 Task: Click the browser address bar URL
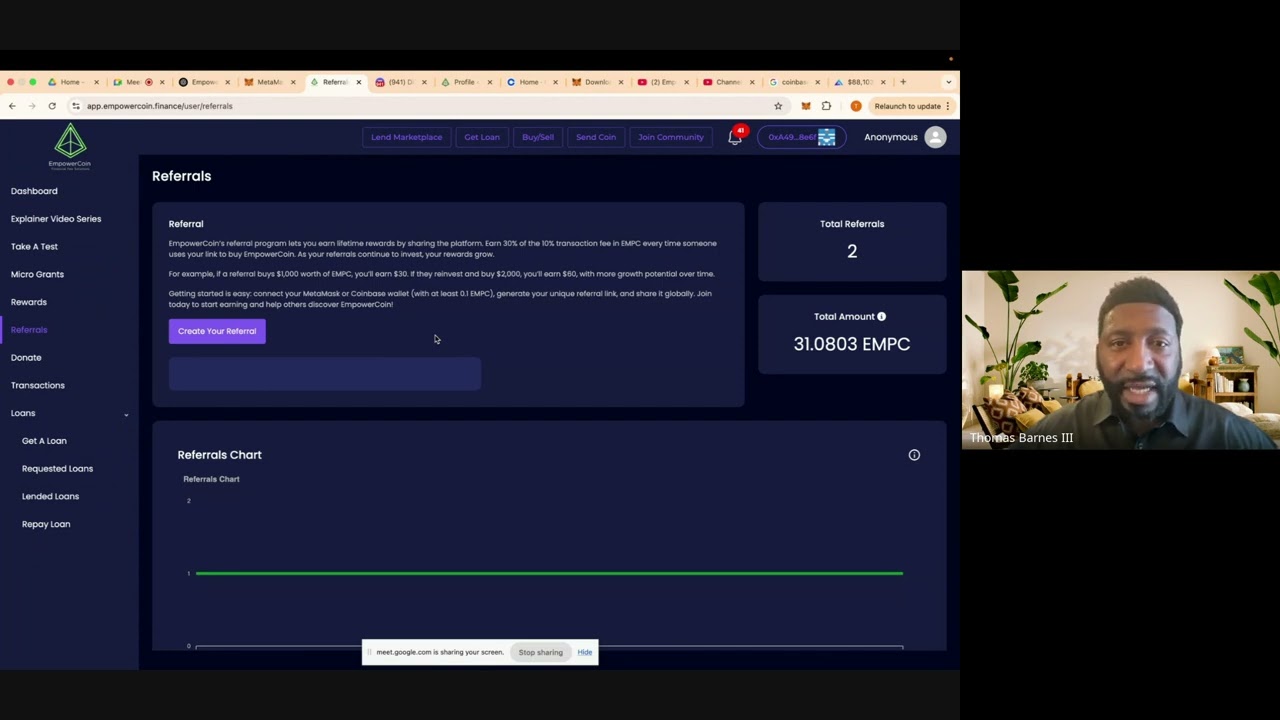160,106
